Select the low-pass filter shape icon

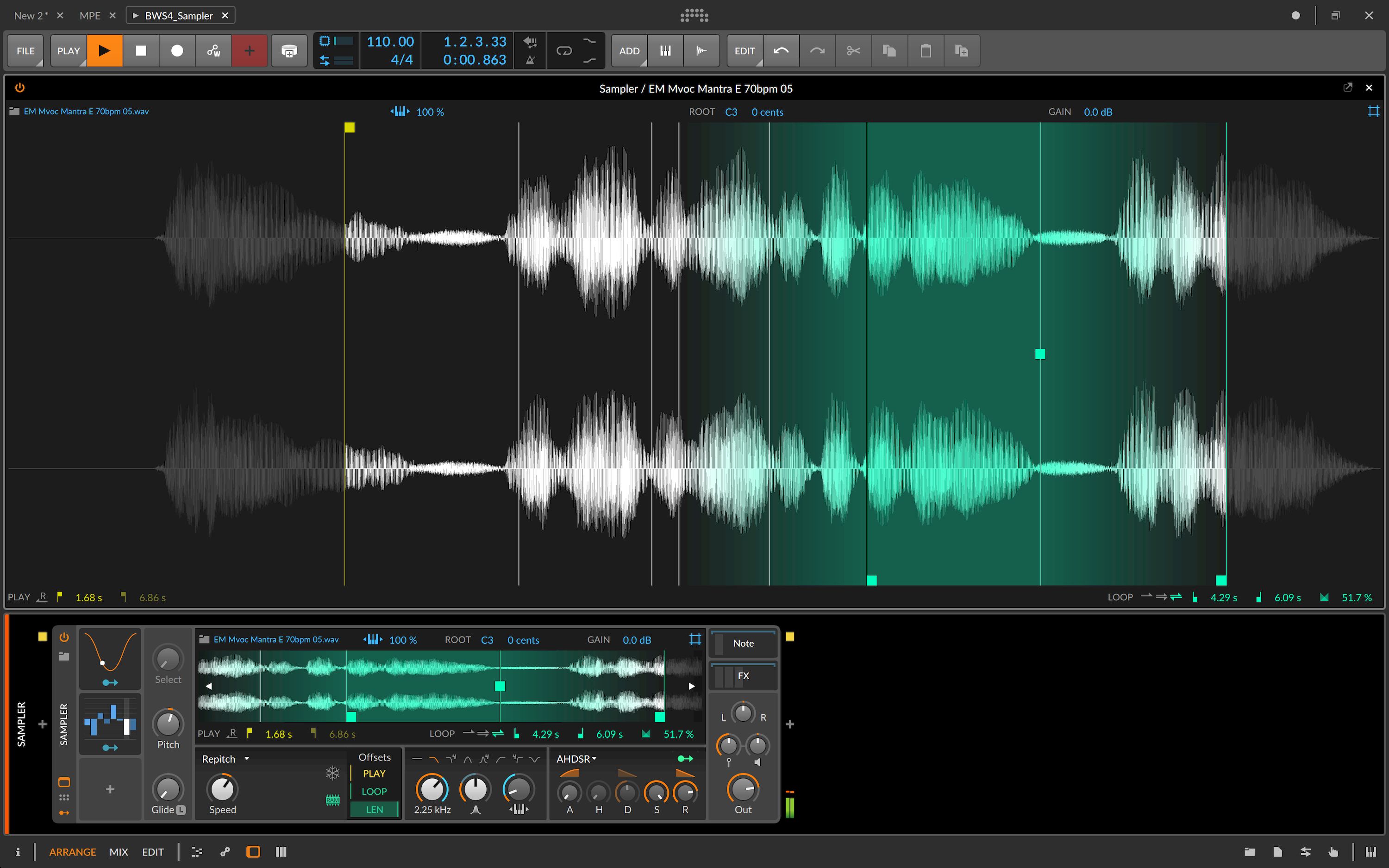[434, 759]
